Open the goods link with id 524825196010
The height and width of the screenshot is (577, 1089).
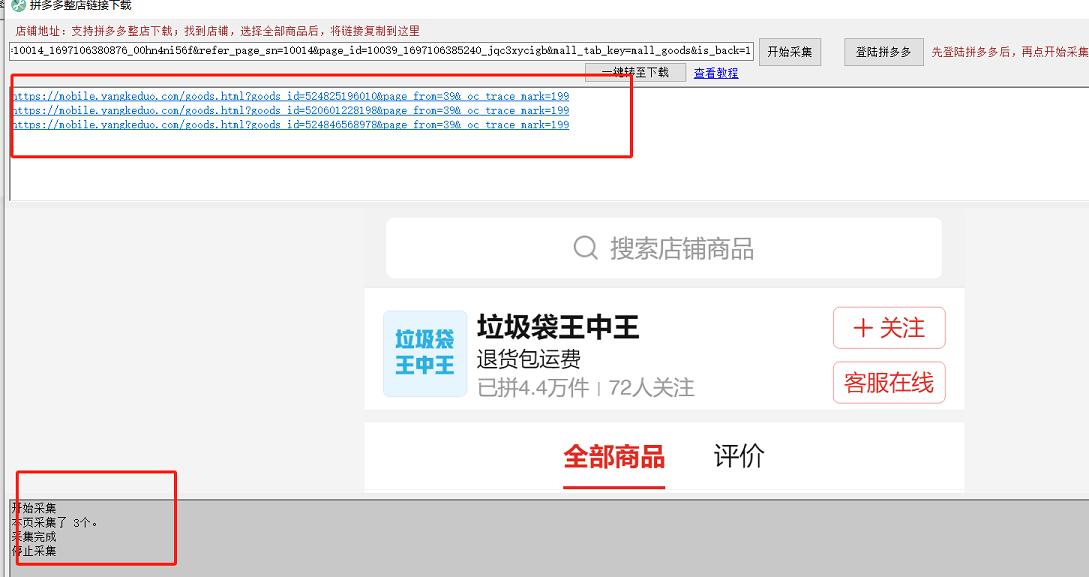(x=290, y=97)
